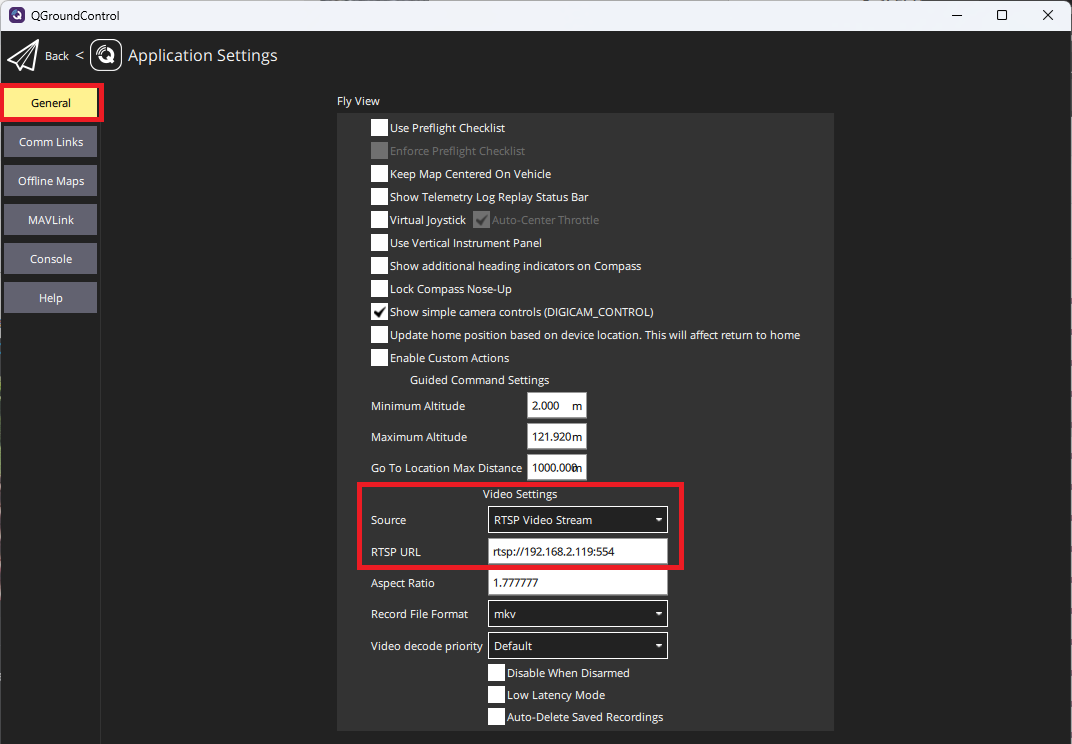
Task: Check Auto-Delete Saved Recordings
Action: tap(496, 717)
